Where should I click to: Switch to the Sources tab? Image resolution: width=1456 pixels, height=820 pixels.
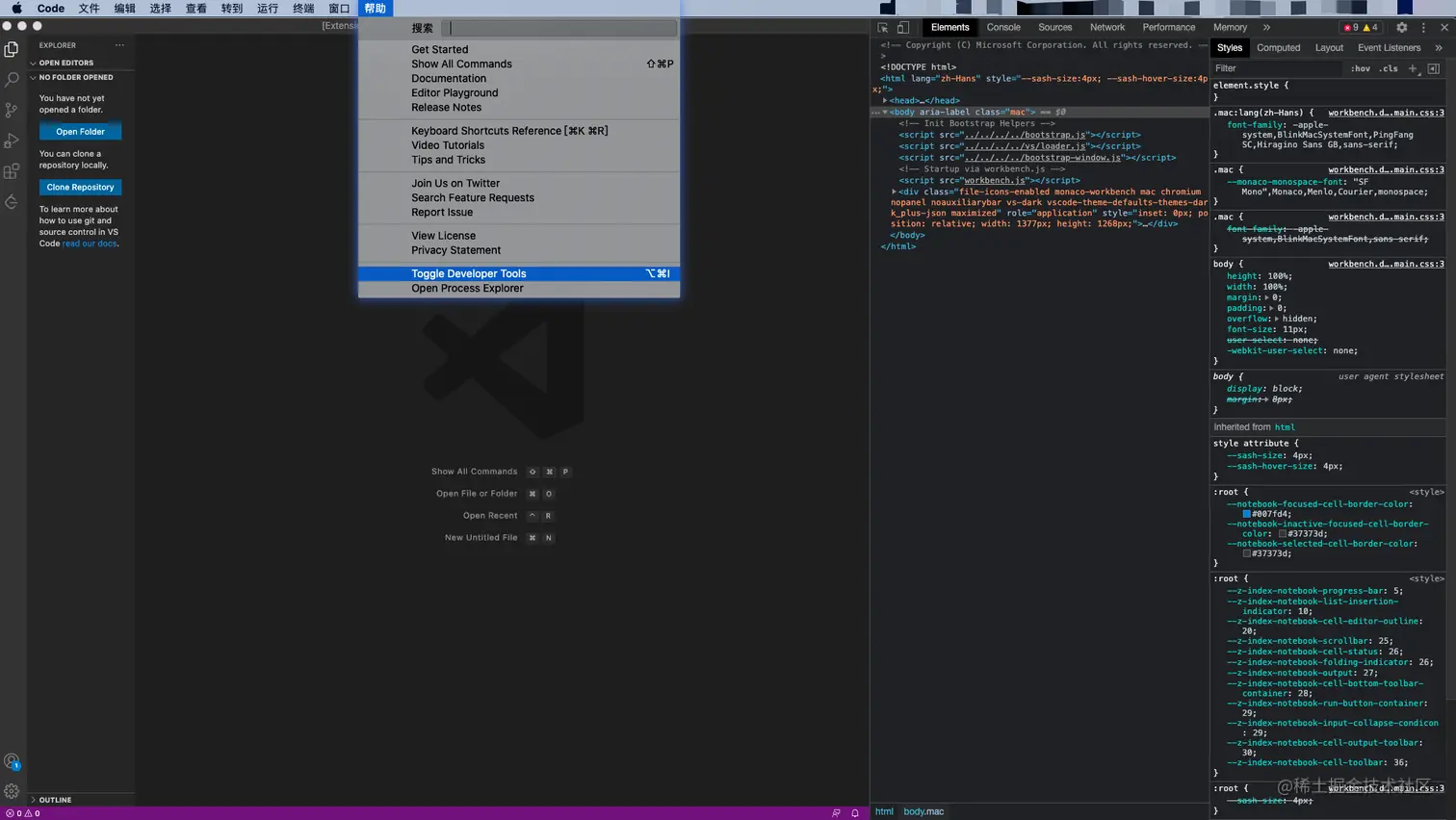(x=1054, y=28)
